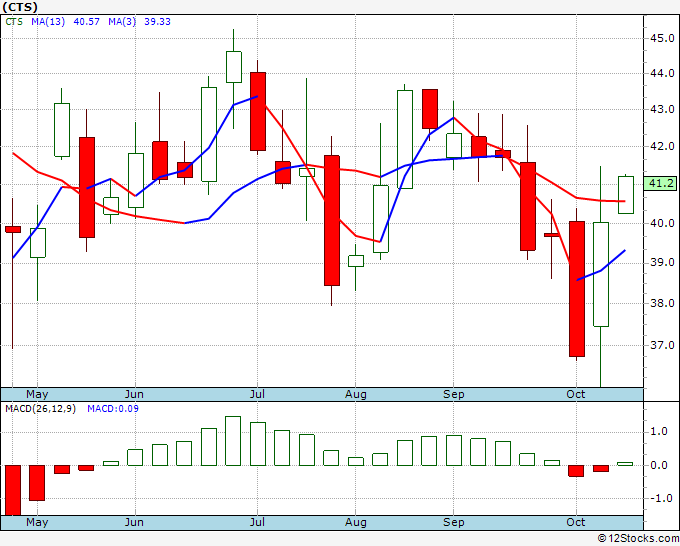Click the MA(3) value 39.33
The image size is (680, 546).
(157, 22)
